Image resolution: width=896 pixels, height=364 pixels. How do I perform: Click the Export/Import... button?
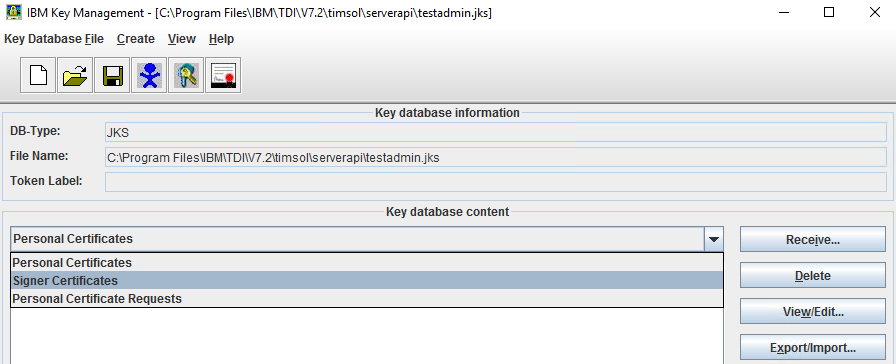(813, 347)
